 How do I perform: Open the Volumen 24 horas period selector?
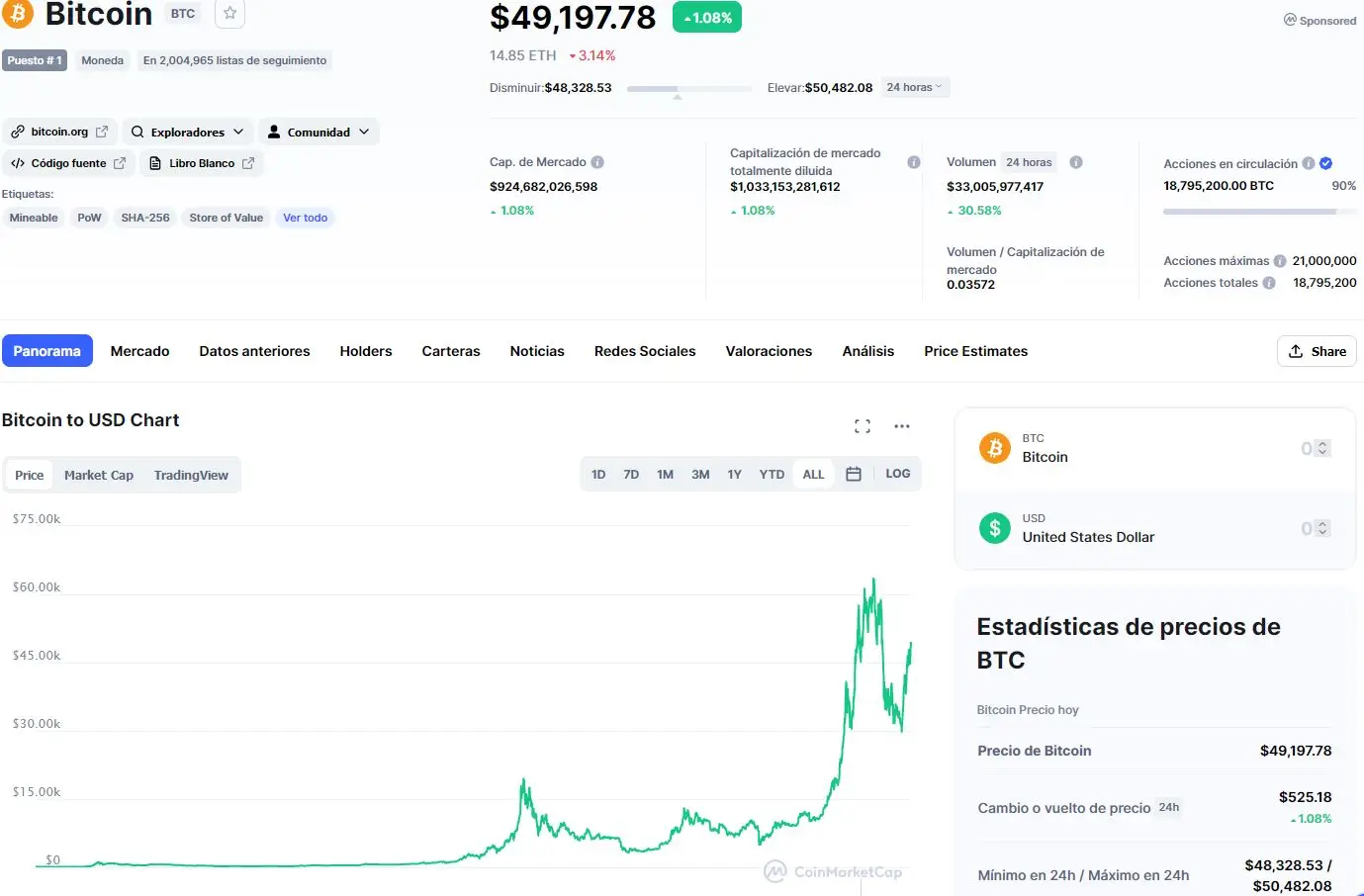tap(1029, 162)
